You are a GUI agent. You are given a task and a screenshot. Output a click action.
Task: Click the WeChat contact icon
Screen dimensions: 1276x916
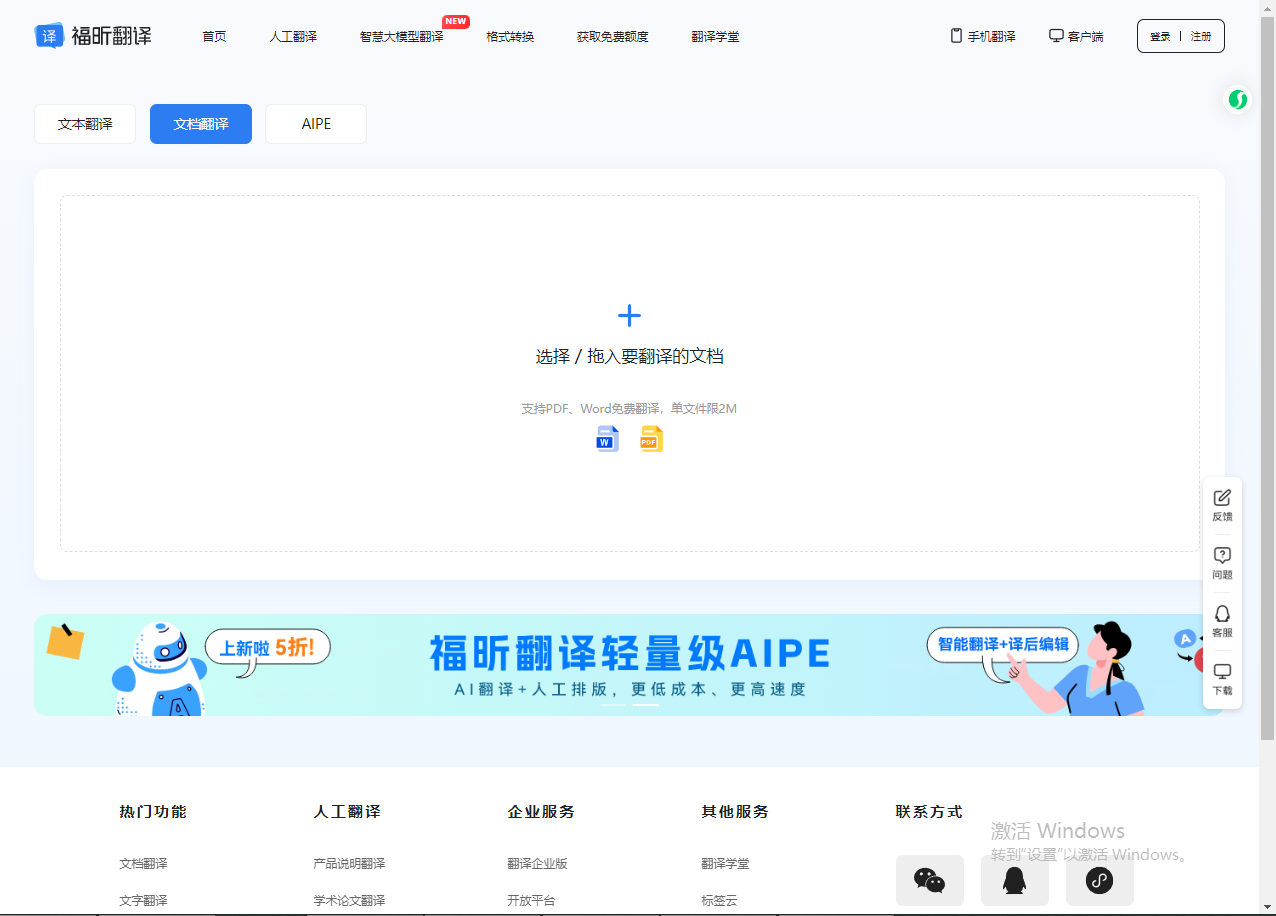click(930, 880)
